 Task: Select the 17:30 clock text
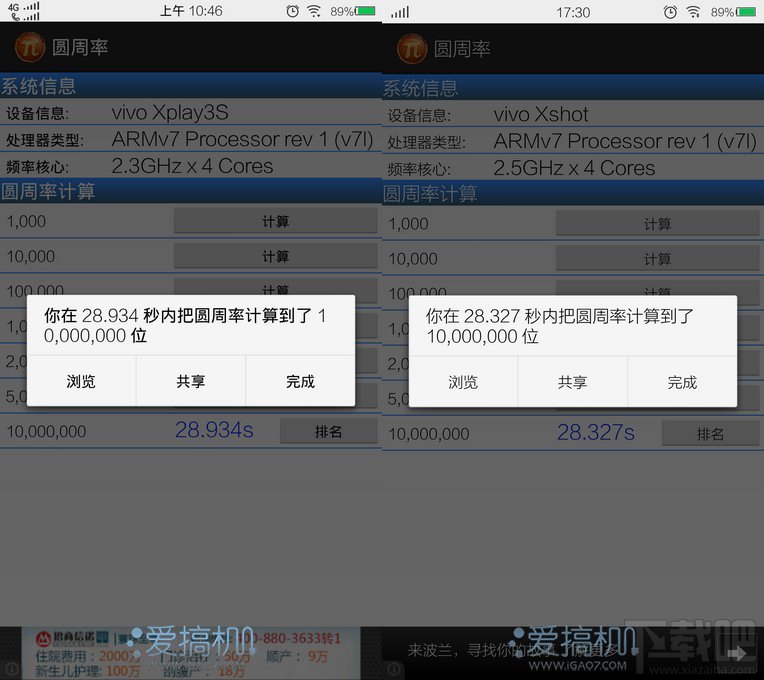click(x=573, y=12)
